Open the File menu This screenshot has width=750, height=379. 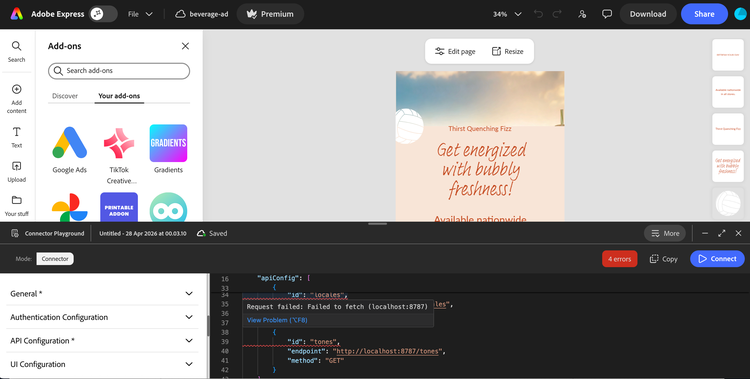point(140,14)
